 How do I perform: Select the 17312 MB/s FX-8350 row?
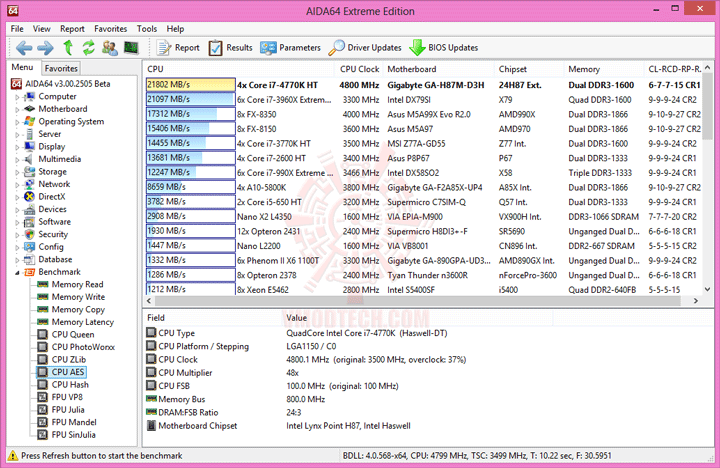(423, 114)
